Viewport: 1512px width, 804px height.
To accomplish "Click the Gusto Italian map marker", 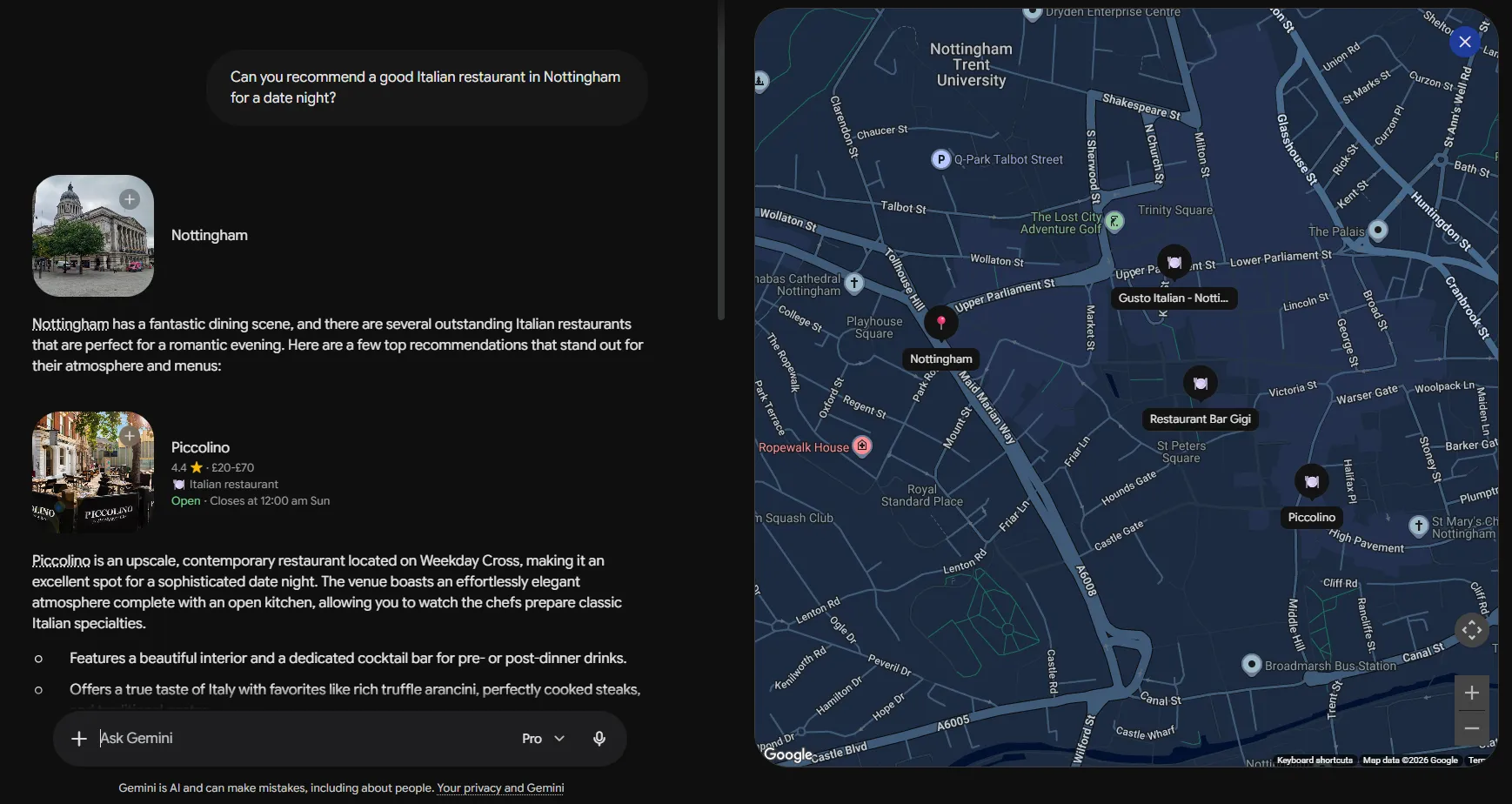I will [x=1174, y=262].
